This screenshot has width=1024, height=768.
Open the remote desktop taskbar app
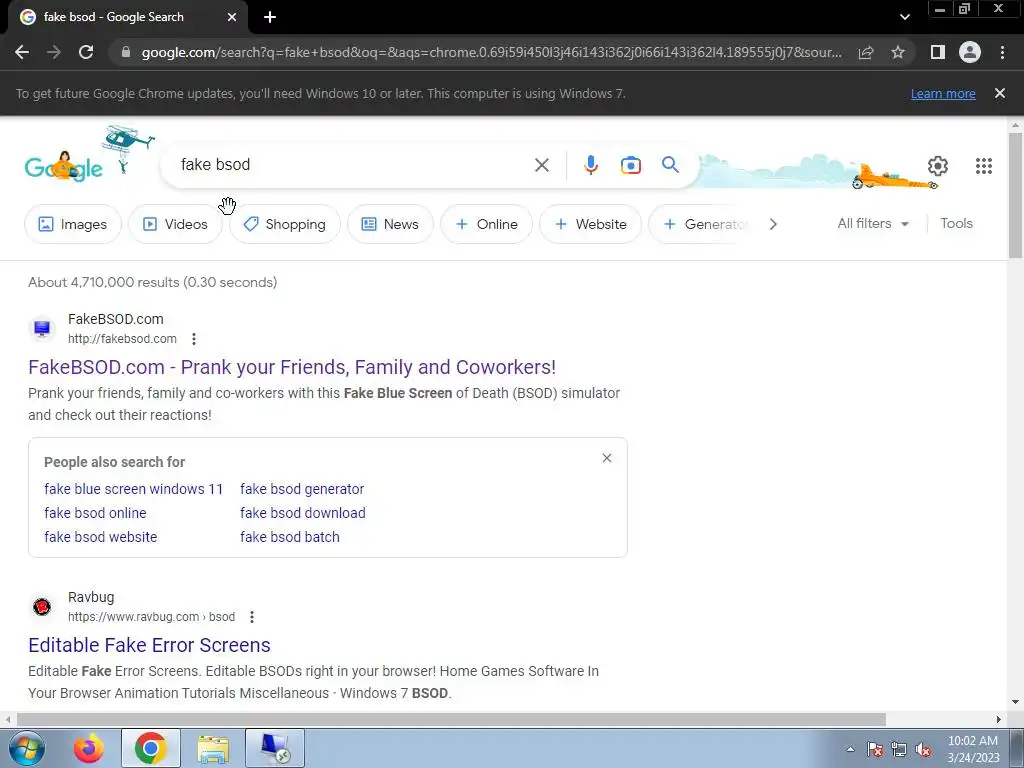[275, 748]
